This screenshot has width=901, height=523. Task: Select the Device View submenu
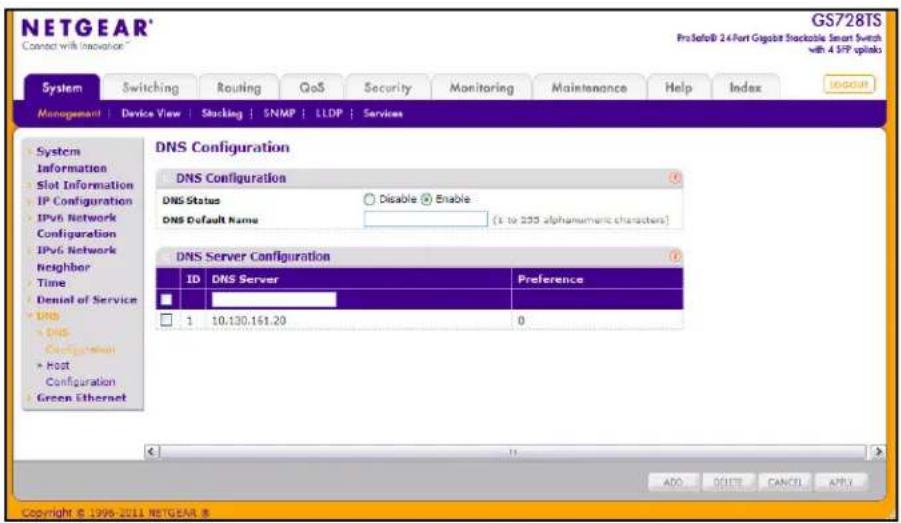(151, 113)
